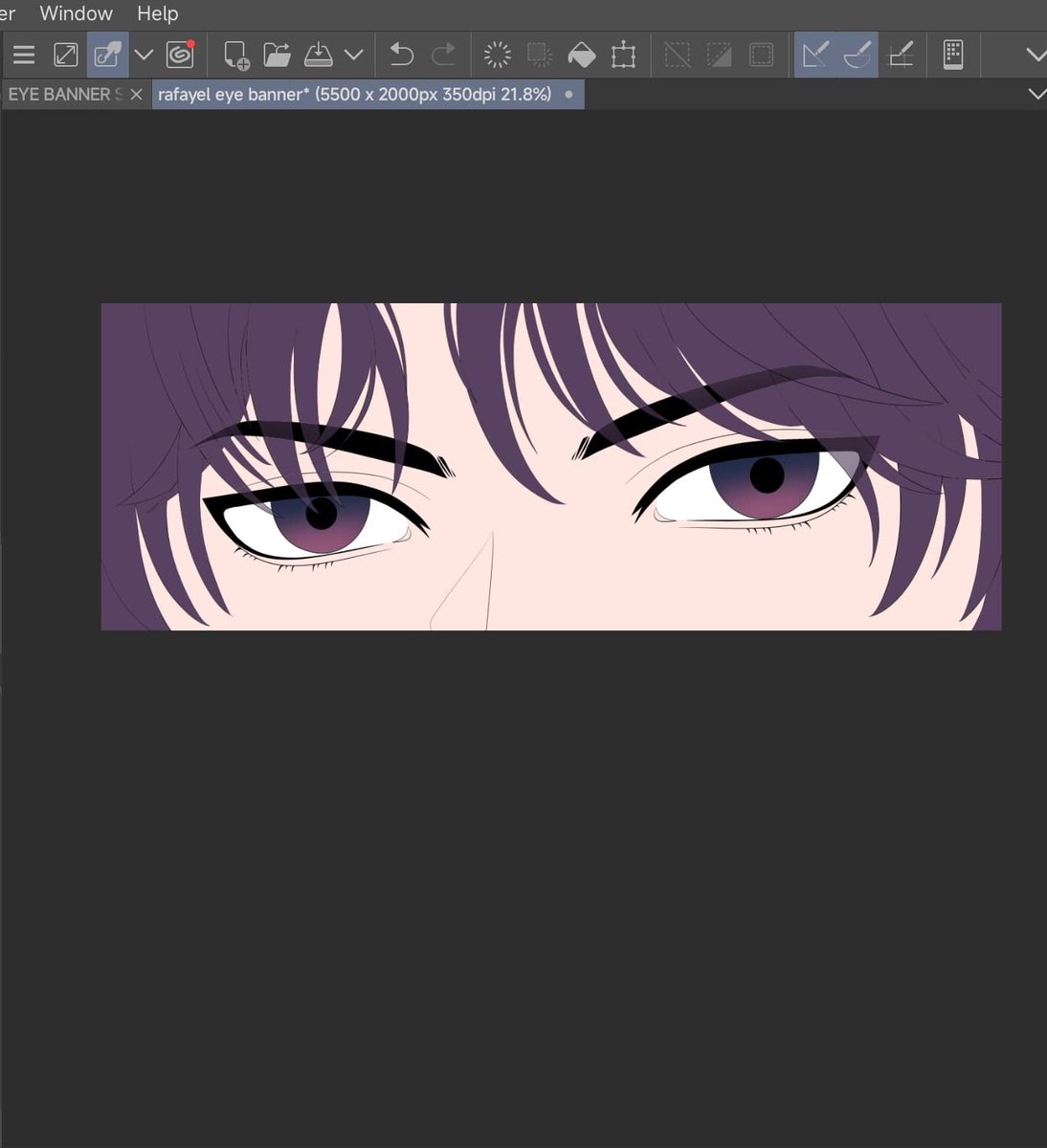Viewport: 1047px width, 1148px height.
Task: Expand the save options dropdown arrow
Action: [x=353, y=55]
